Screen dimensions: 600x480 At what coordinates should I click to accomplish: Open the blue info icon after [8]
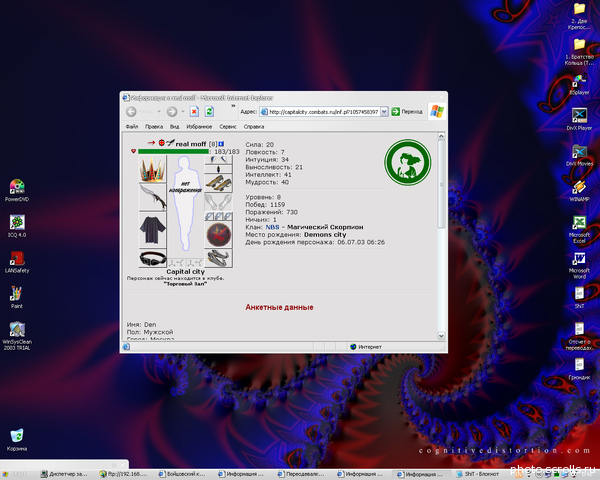coord(221,144)
